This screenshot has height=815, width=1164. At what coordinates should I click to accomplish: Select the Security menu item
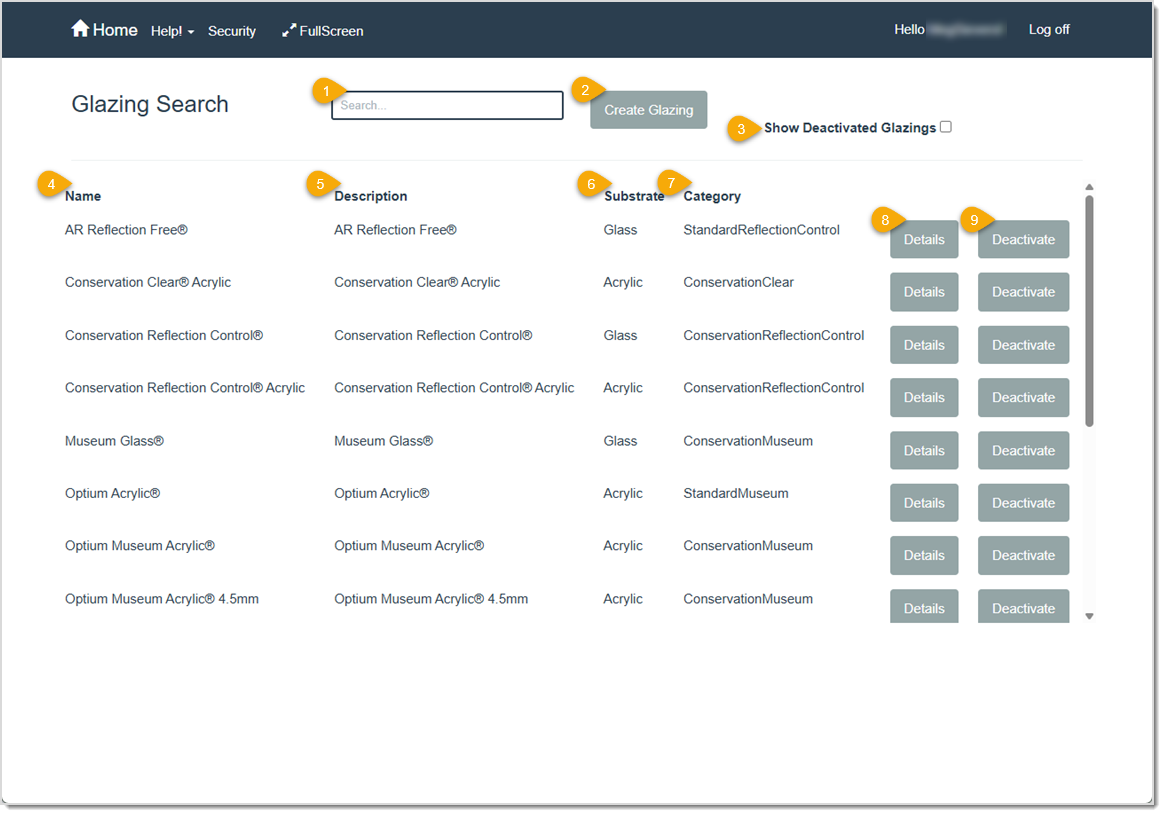[232, 31]
